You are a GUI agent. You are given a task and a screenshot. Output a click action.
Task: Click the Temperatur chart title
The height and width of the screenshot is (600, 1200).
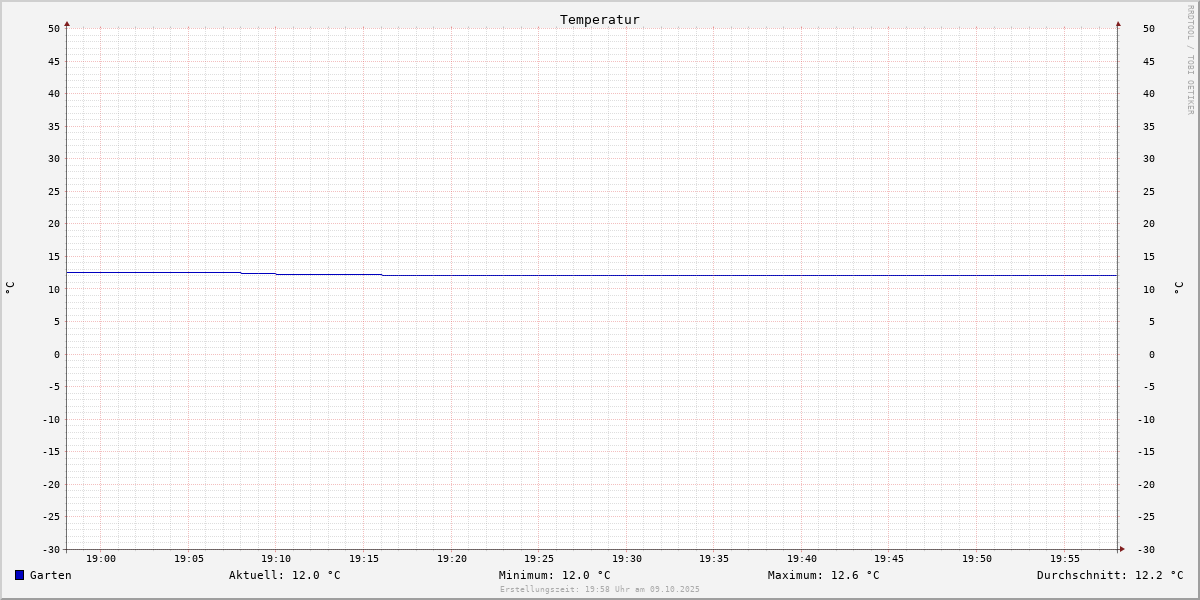tap(600, 19)
